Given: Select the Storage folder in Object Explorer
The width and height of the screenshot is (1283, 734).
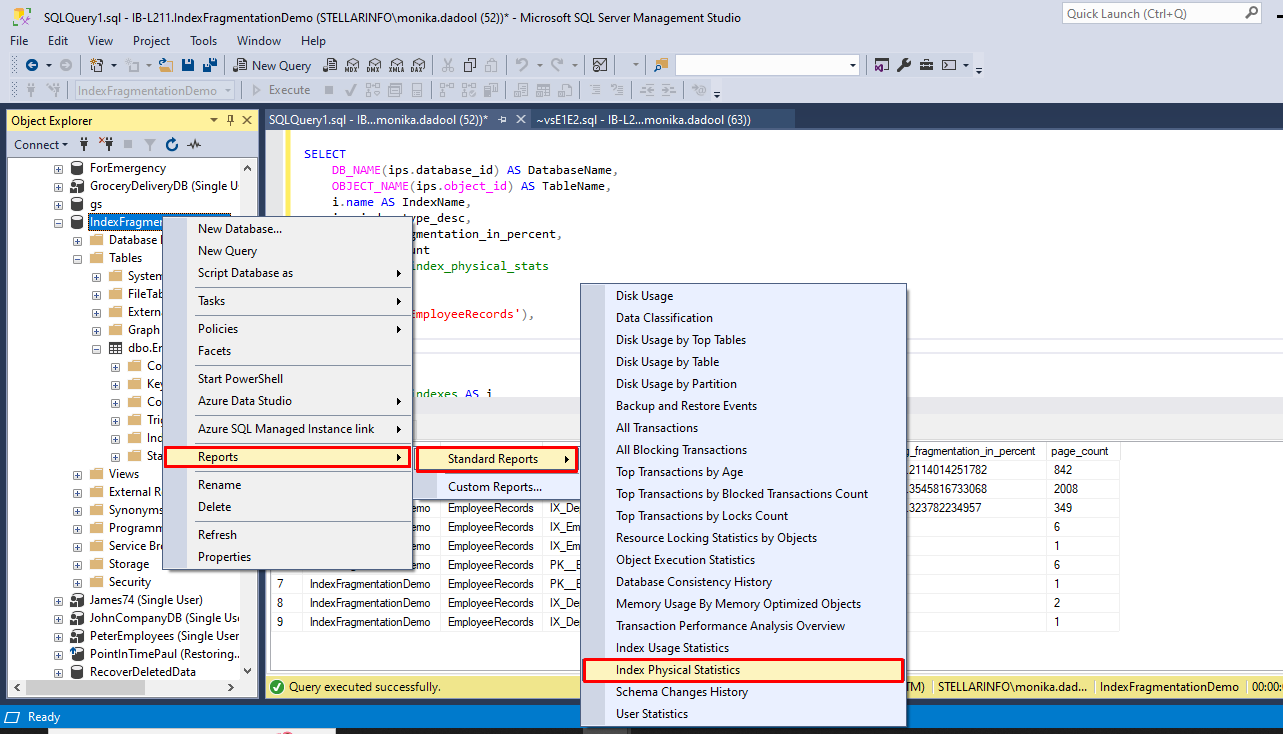Looking at the screenshot, I should [x=129, y=564].
